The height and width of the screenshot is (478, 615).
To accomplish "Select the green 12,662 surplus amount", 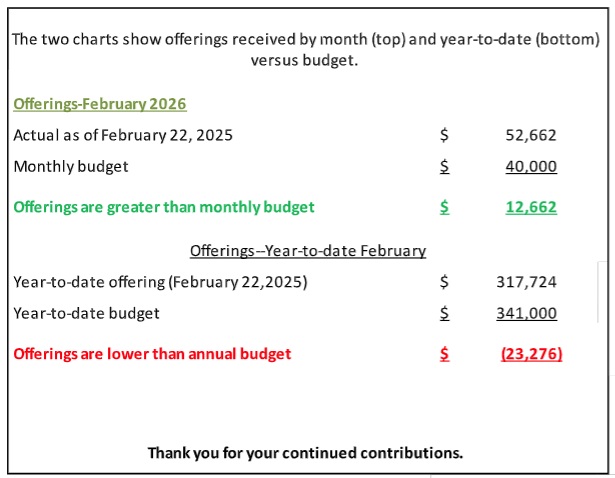I will 531,207.
